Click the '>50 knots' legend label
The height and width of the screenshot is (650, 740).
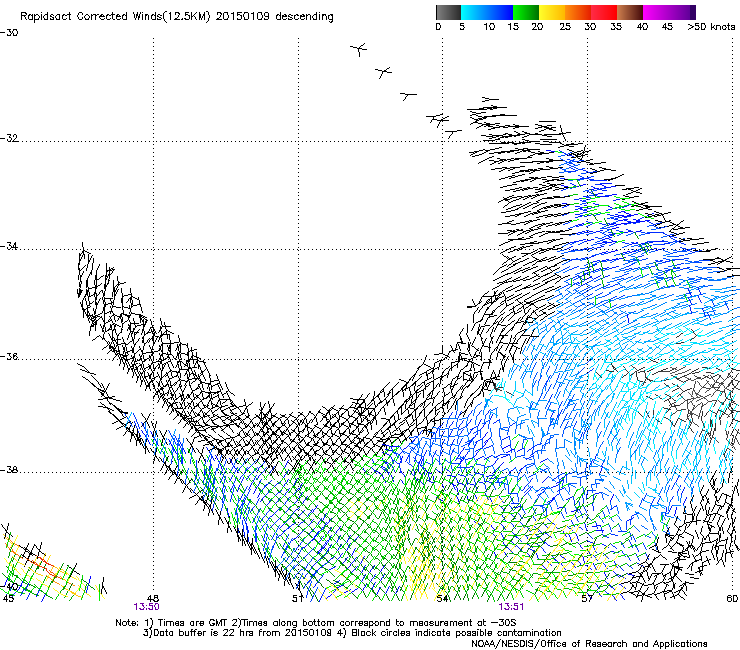tap(711, 27)
